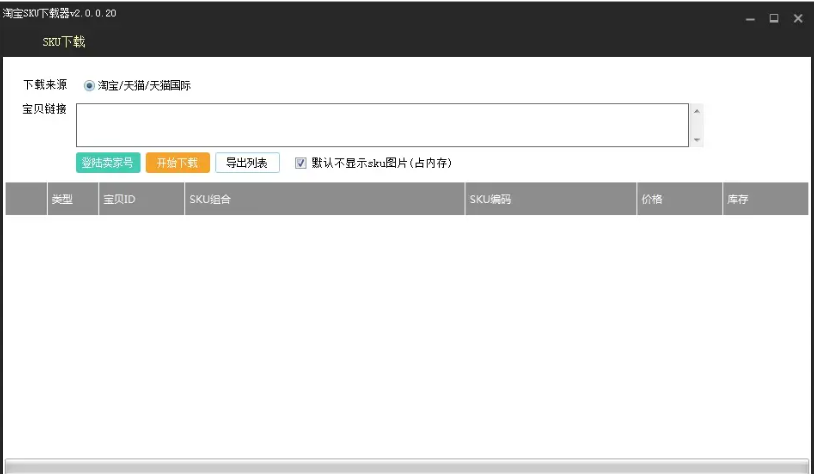Image resolution: width=814 pixels, height=474 pixels.
Task: Maximize the 淘宝SKU下载器 window
Action: coord(774,19)
